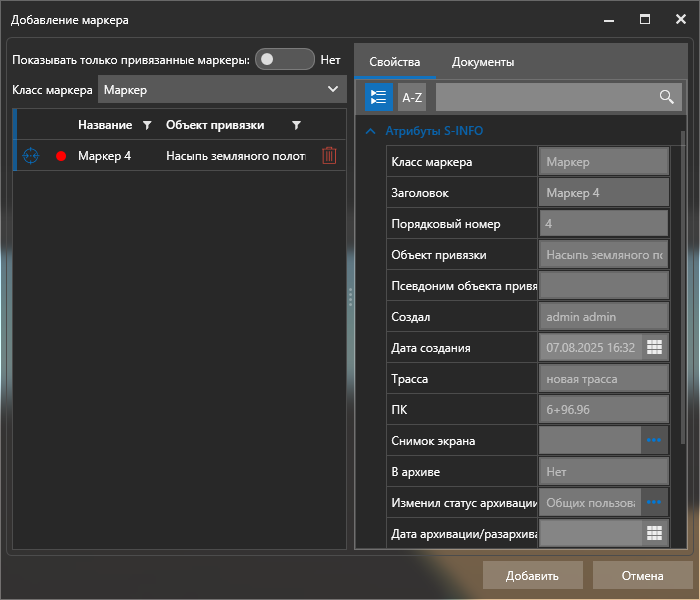
Task: Click the target locate icon for Маркер 4
Action: [x=30, y=155]
